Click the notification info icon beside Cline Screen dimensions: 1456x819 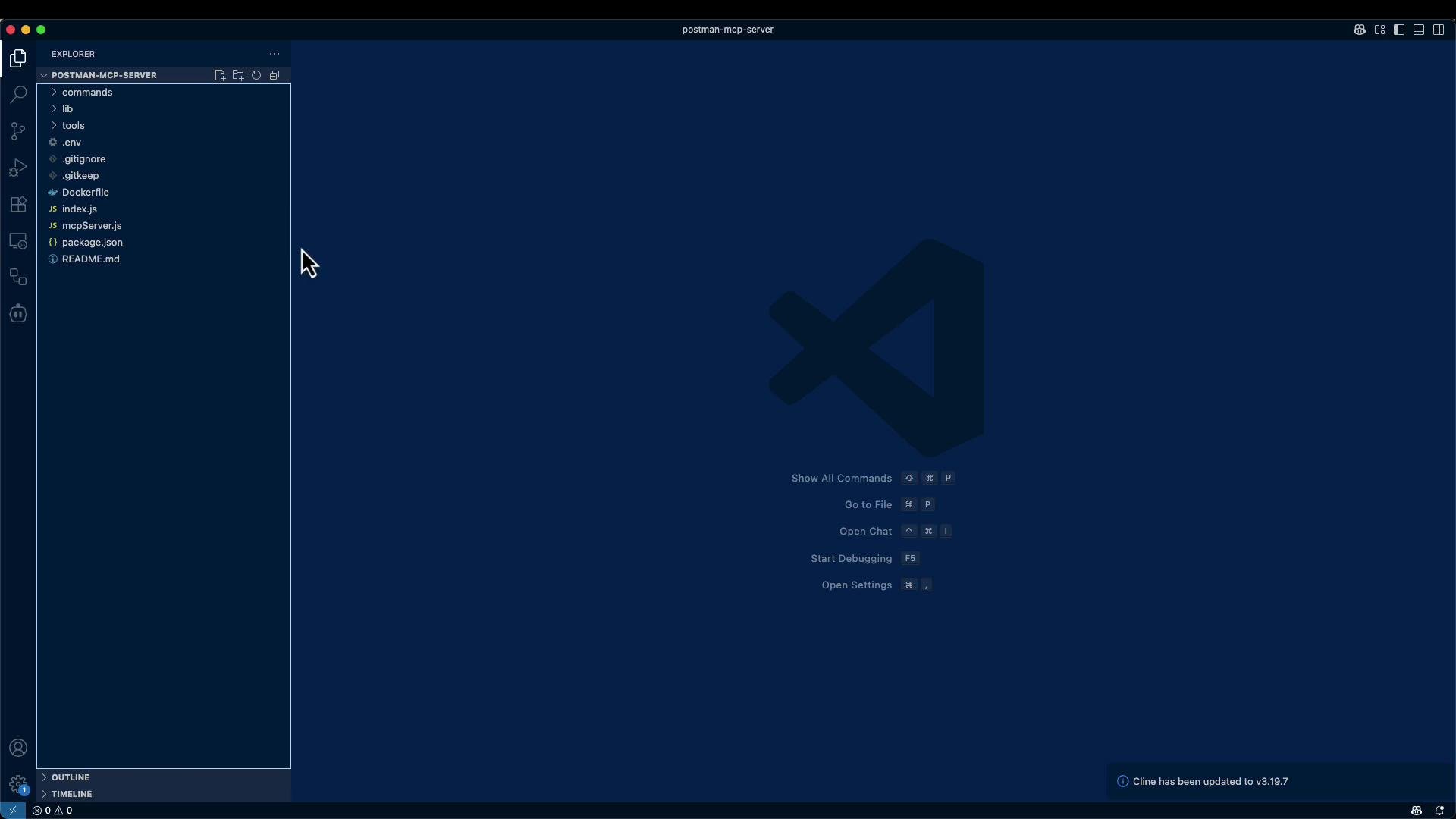point(1123,782)
